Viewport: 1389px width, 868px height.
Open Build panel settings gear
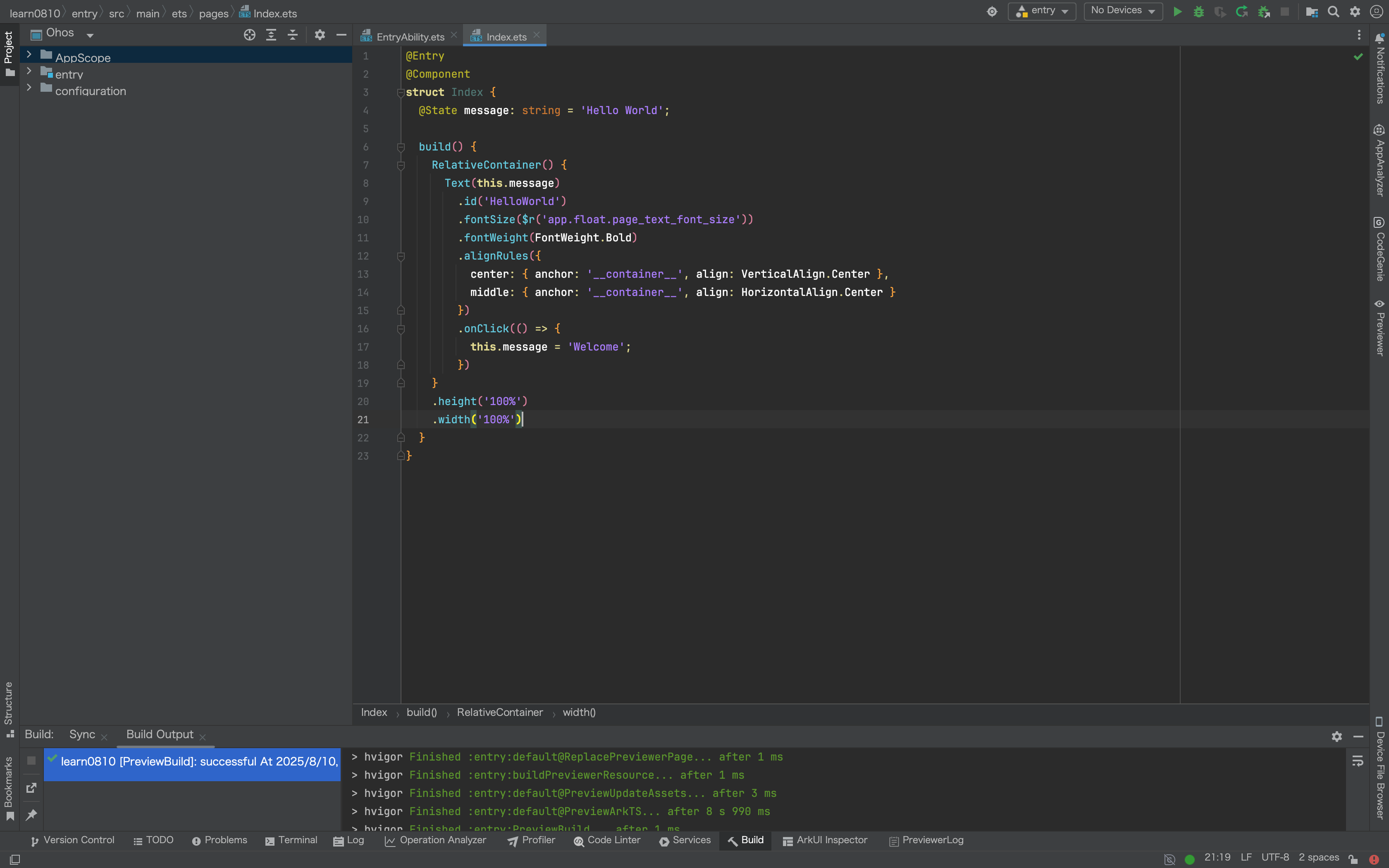[1337, 736]
